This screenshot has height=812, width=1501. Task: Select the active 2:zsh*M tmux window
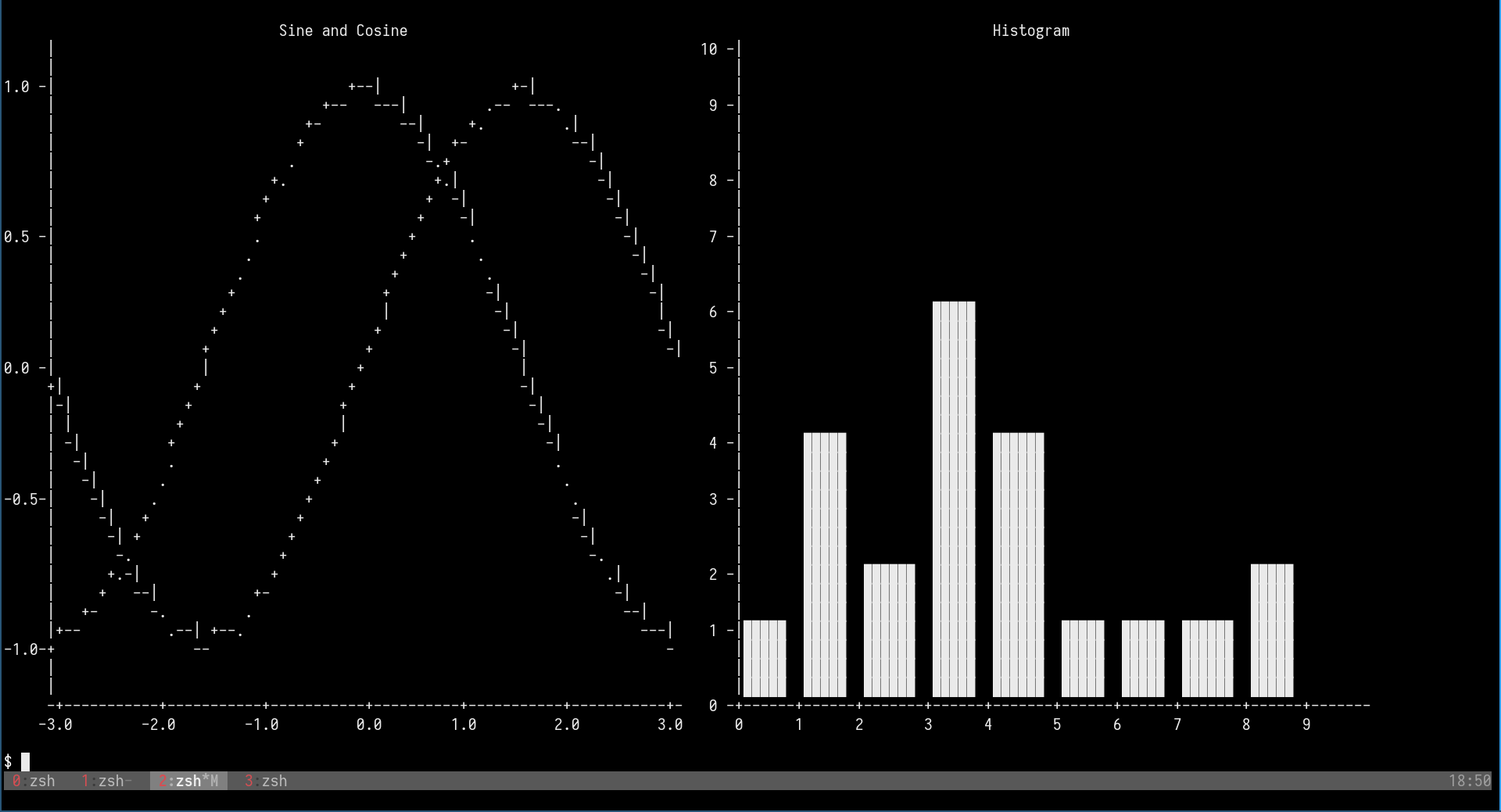point(188,781)
